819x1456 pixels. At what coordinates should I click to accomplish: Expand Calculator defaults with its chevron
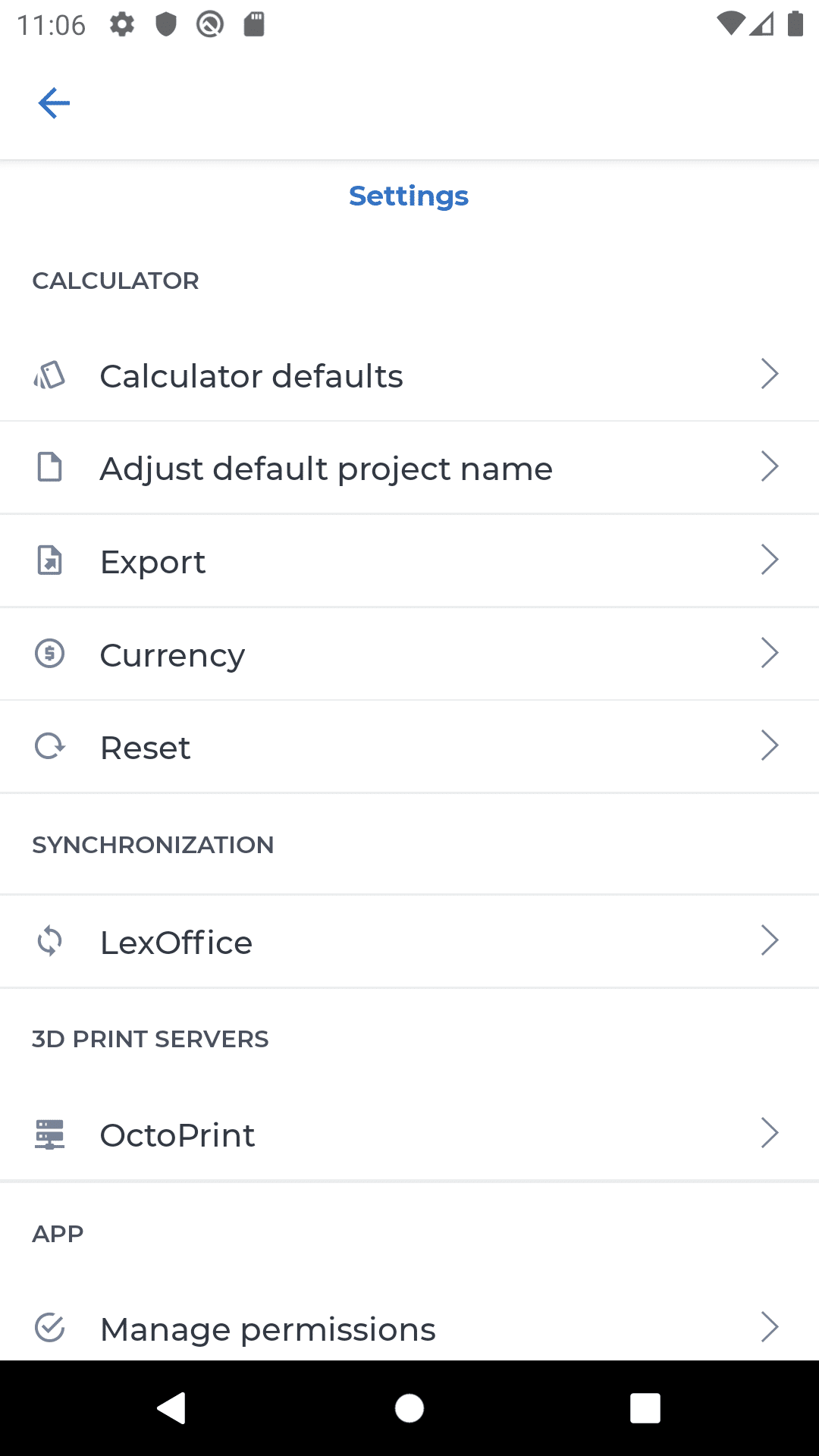(x=769, y=374)
